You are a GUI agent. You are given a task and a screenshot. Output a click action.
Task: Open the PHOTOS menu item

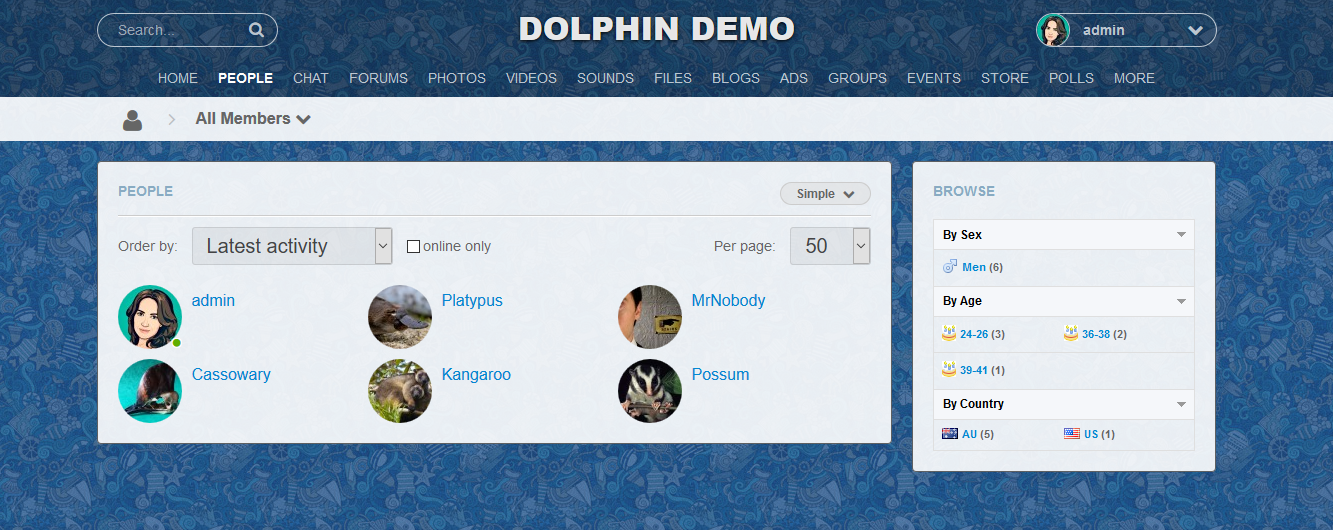(x=457, y=78)
